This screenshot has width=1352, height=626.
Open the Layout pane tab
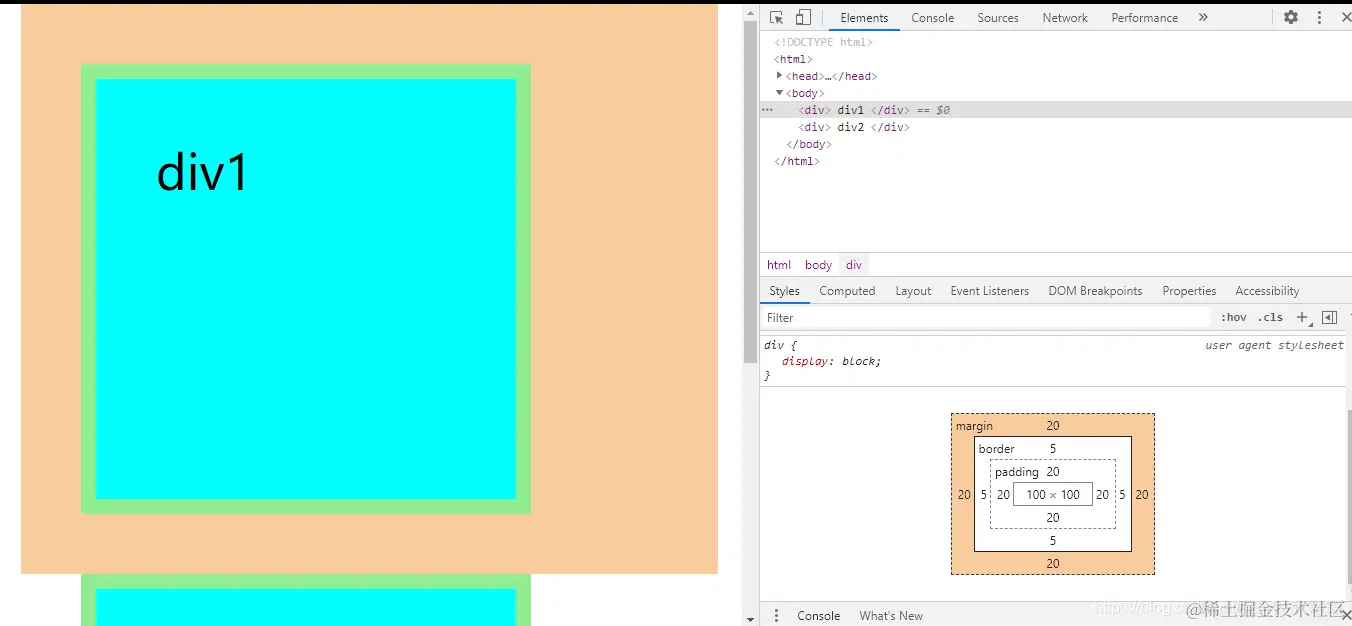point(913,291)
